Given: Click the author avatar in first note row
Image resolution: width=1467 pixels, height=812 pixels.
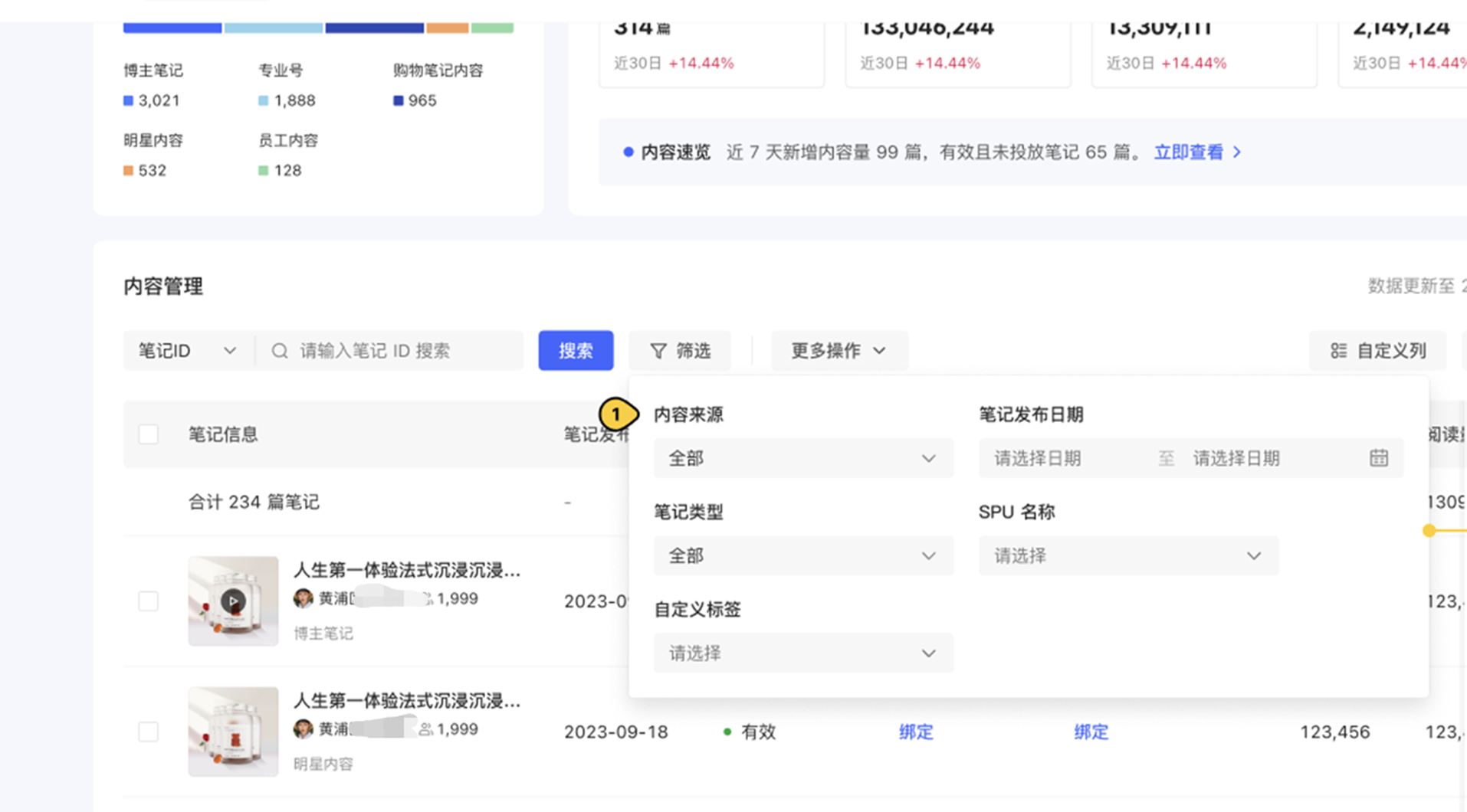Looking at the screenshot, I should [x=304, y=598].
